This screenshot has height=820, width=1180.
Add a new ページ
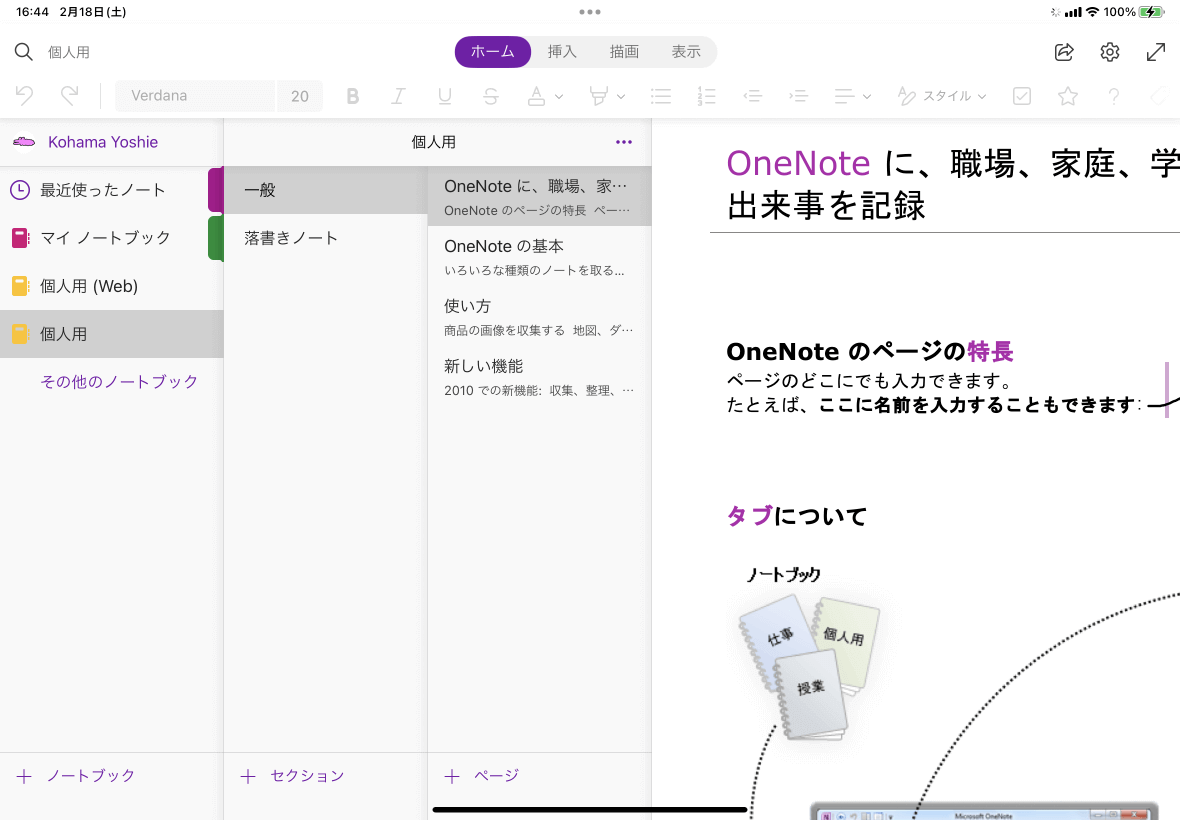482,776
